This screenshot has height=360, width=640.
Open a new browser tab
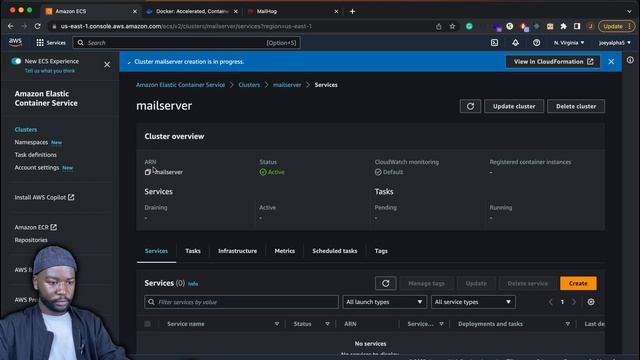coord(352,11)
